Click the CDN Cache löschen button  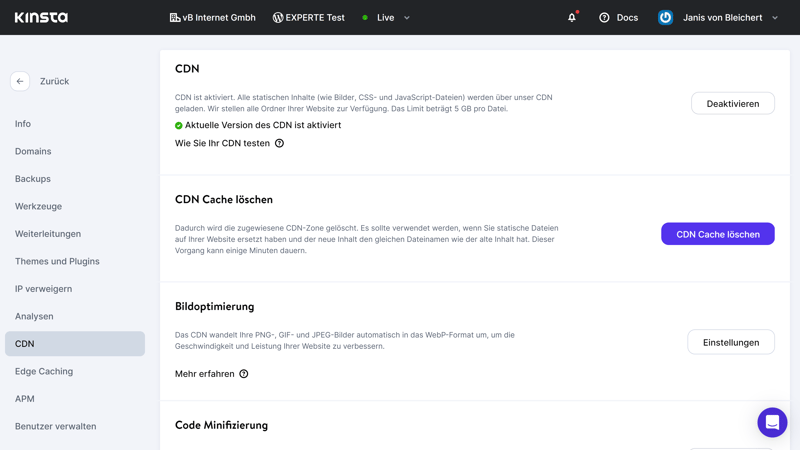pyautogui.click(x=717, y=234)
